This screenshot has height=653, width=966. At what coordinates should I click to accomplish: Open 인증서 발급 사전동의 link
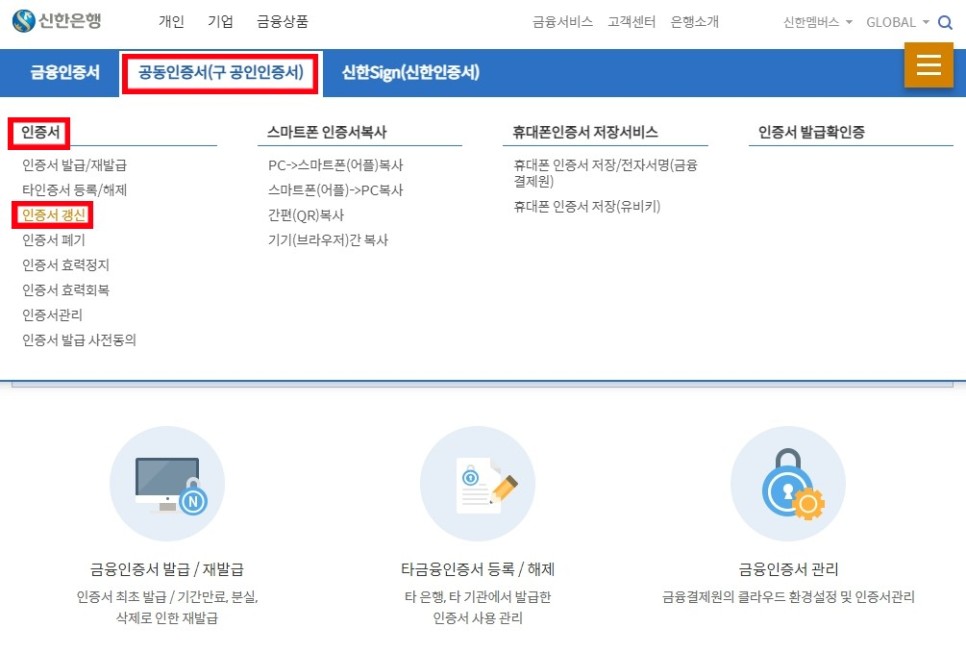click(x=79, y=340)
